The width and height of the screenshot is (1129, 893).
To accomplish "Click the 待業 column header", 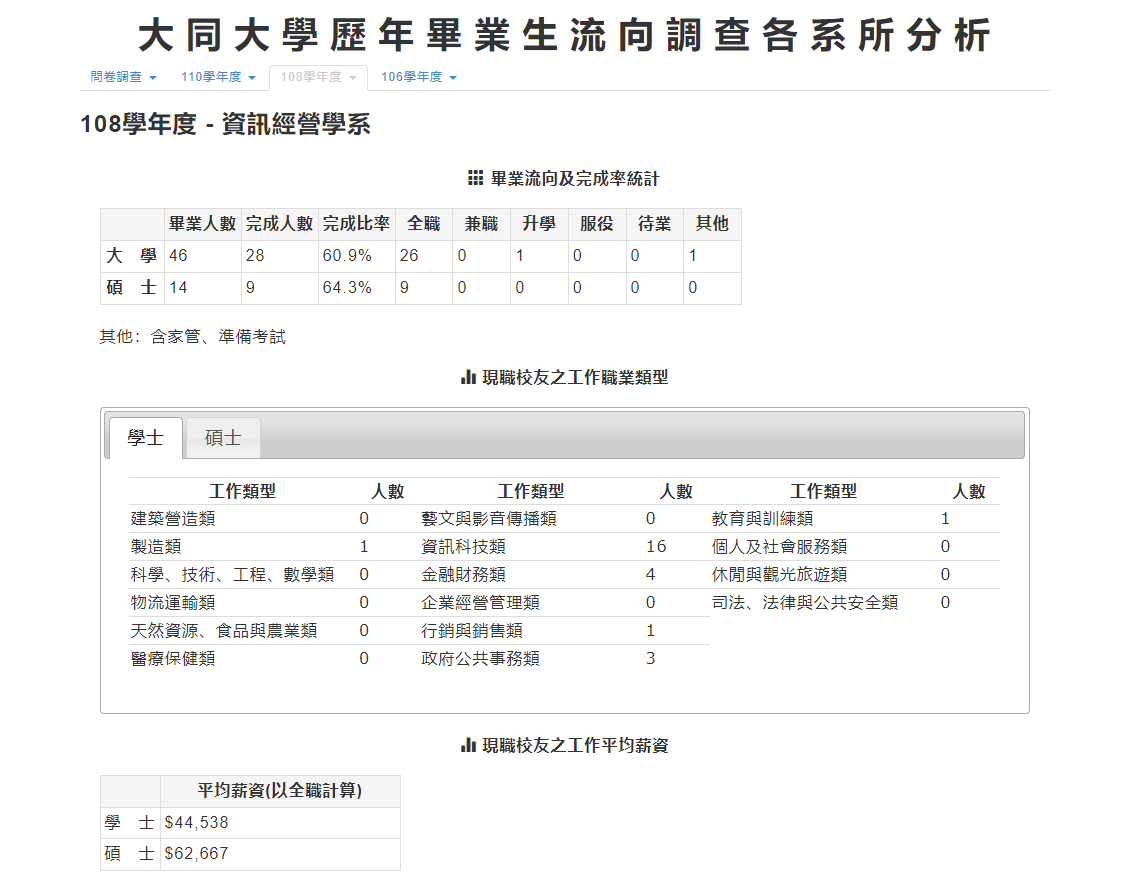I will pyautogui.click(x=654, y=224).
